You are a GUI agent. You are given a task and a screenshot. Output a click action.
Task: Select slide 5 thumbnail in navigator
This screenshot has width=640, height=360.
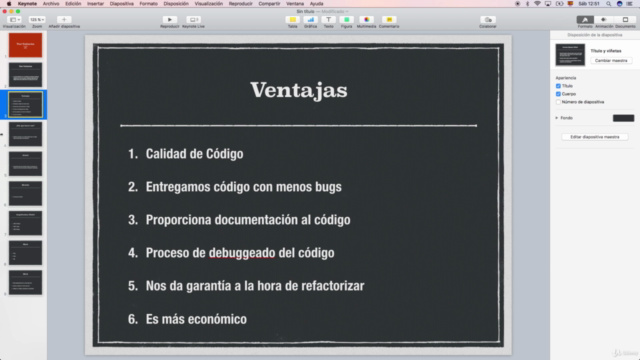[25, 164]
